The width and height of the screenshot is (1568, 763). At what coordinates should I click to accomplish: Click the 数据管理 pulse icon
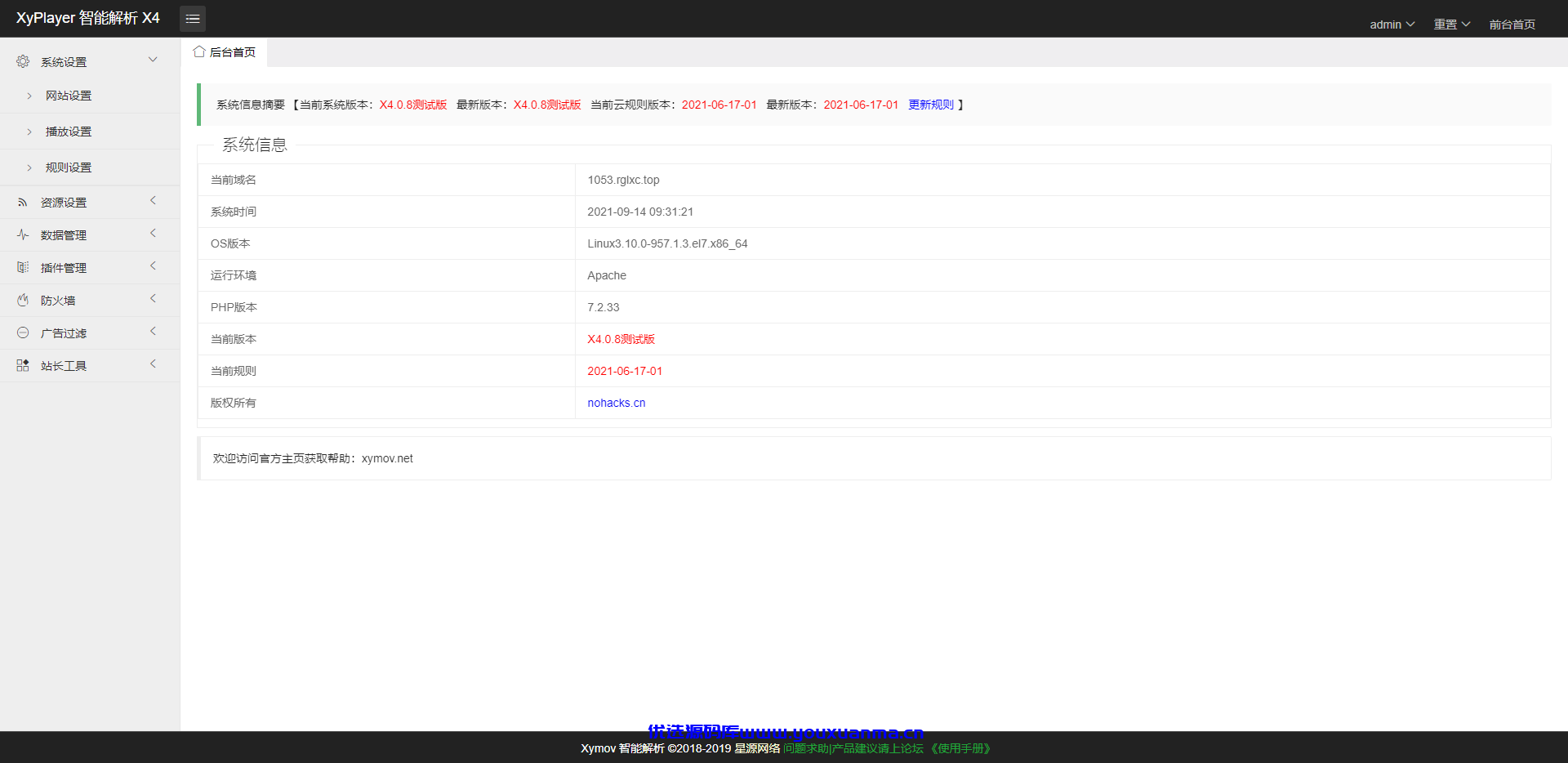[23, 235]
